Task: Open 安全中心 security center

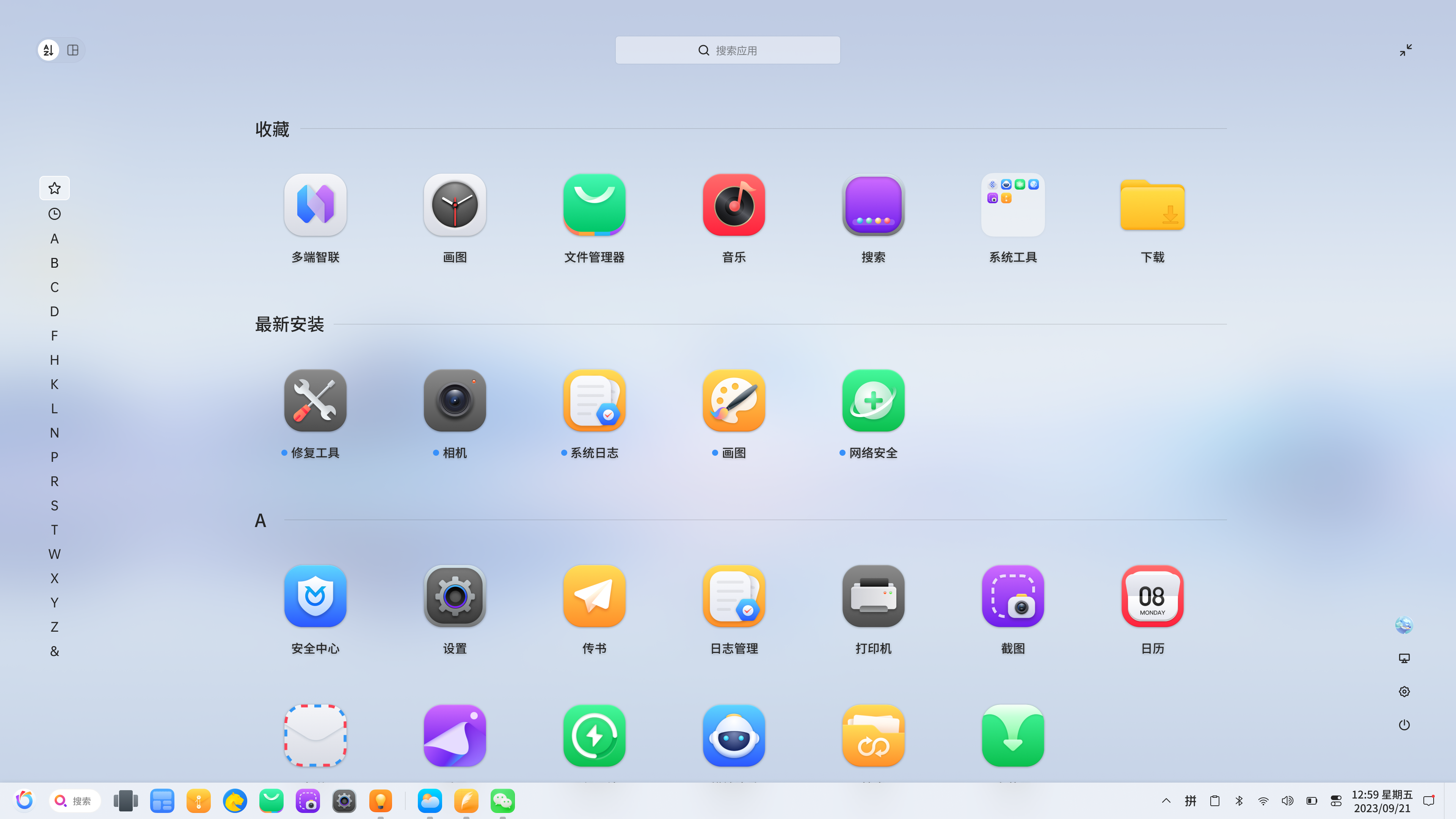Action: click(x=315, y=596)
